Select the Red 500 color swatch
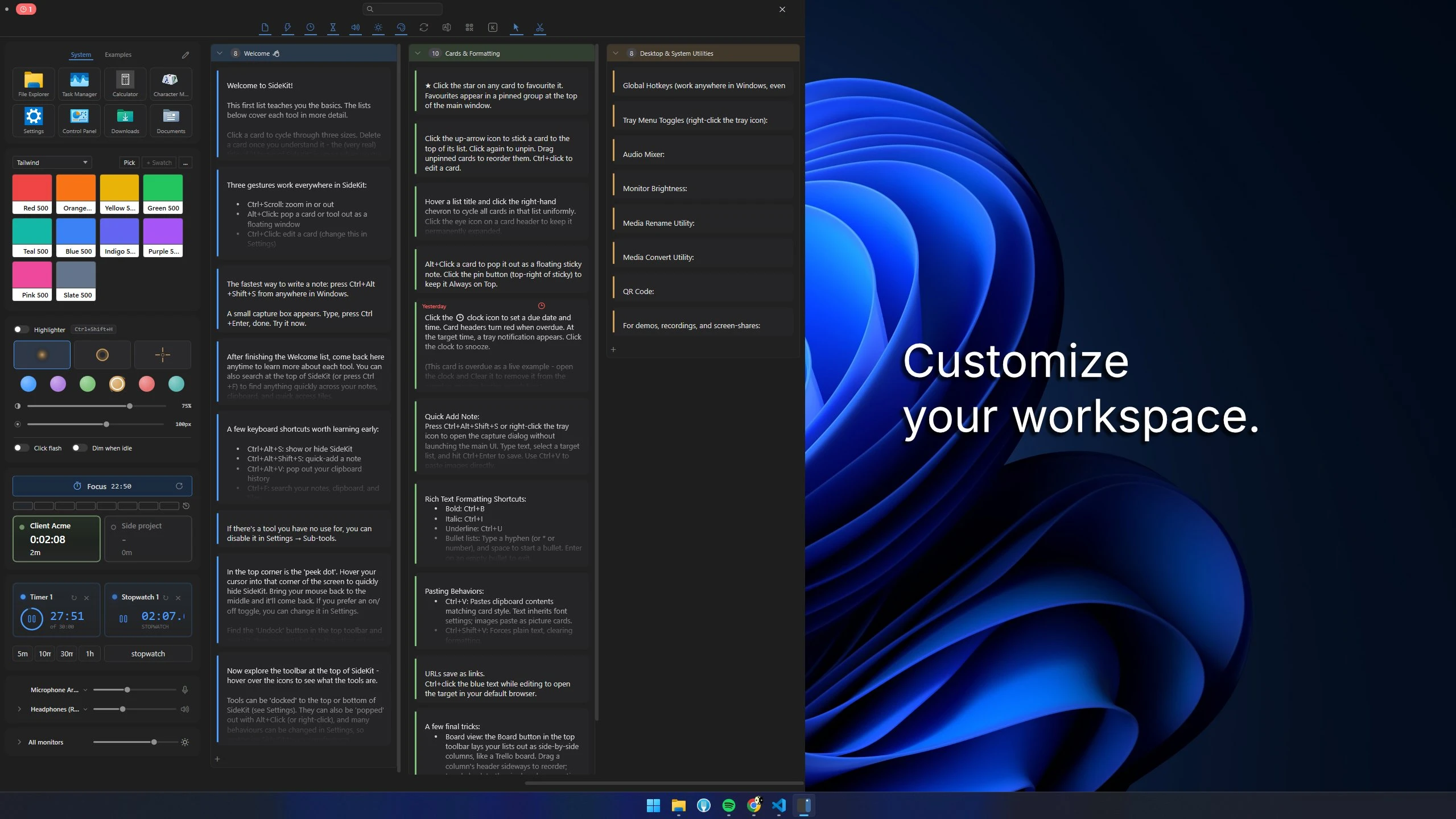Screen dimensions: 1456x819 (x=32, y=194)
